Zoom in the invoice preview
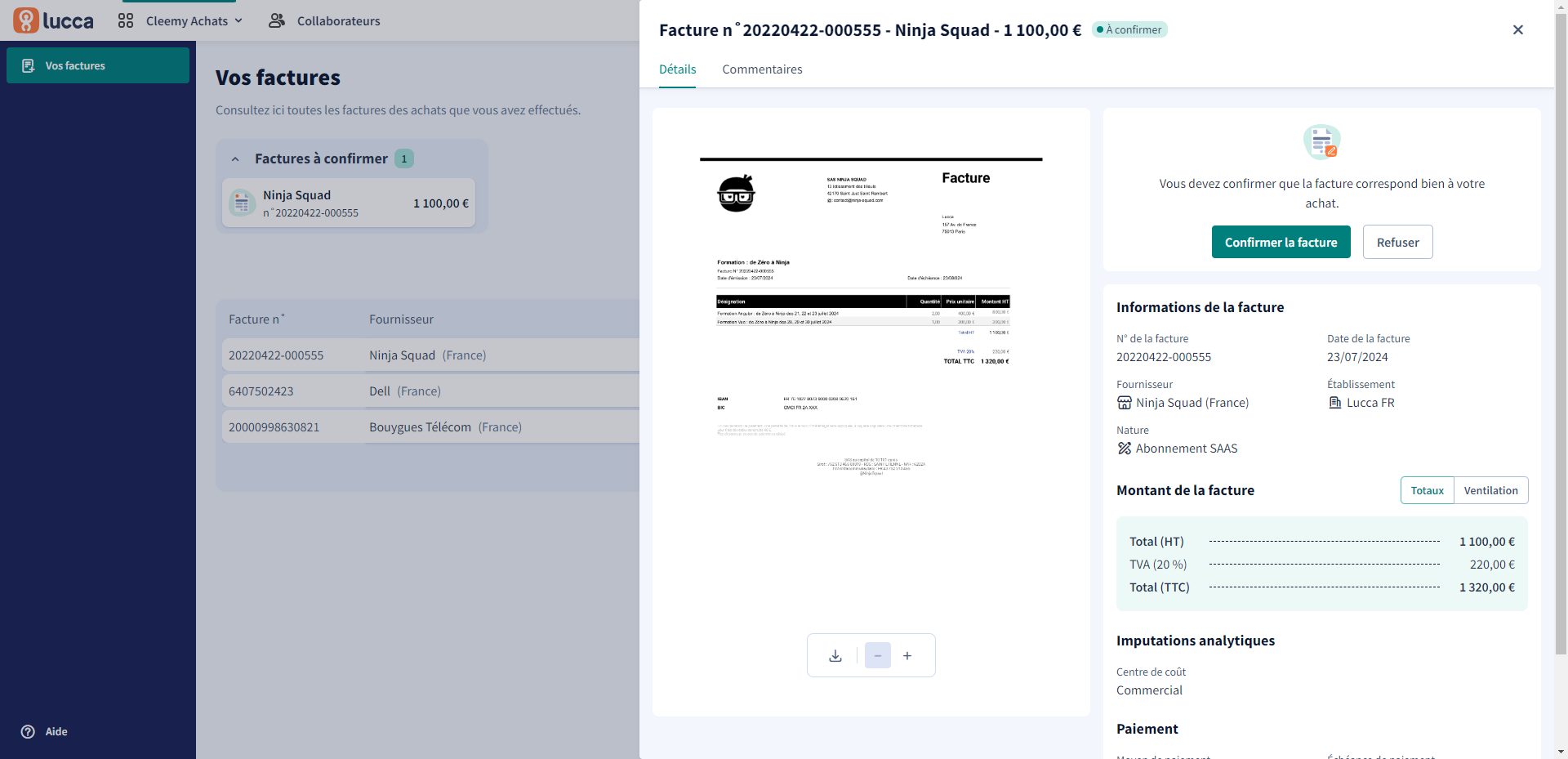1568x759 pixels. (907, 655)
